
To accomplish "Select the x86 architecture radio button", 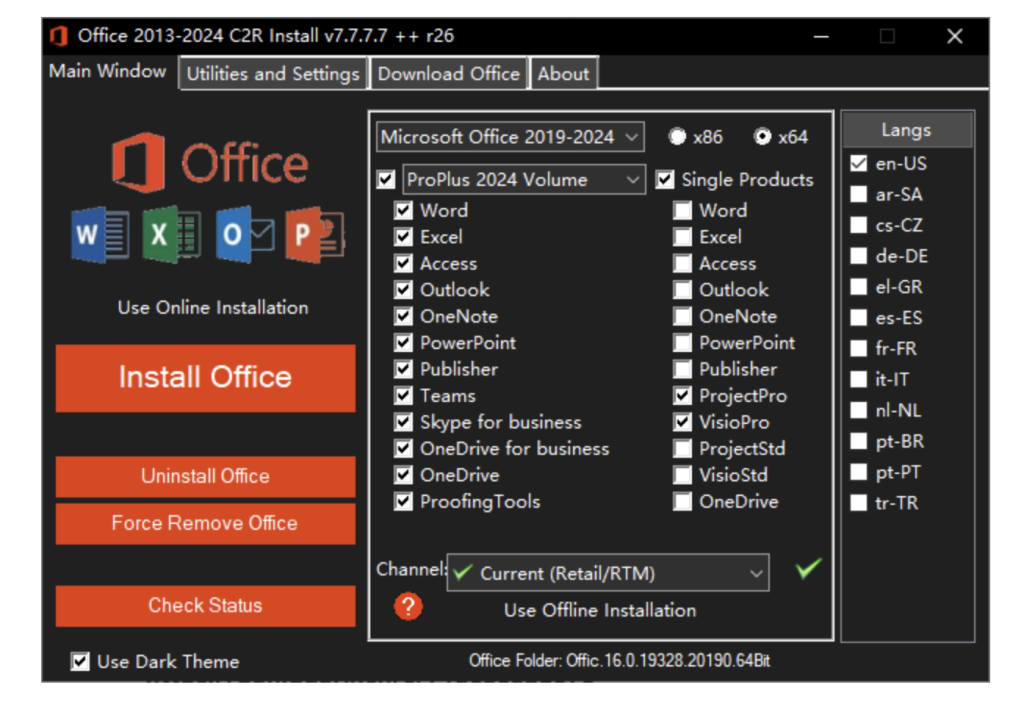I will point(678,137).
